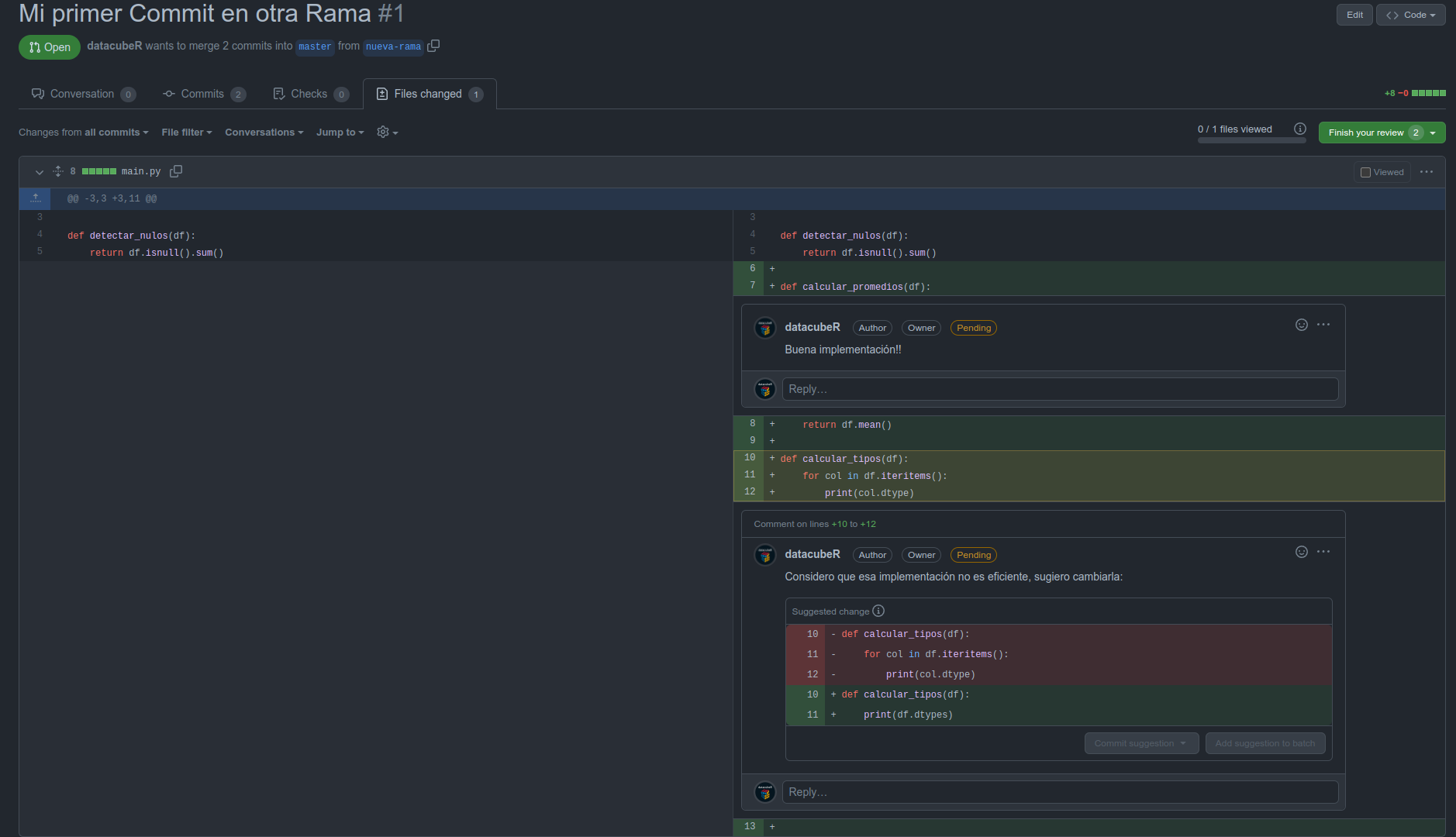
Task: Expand hidden lines above the hunk header
Action: click(x=36, y=198)
